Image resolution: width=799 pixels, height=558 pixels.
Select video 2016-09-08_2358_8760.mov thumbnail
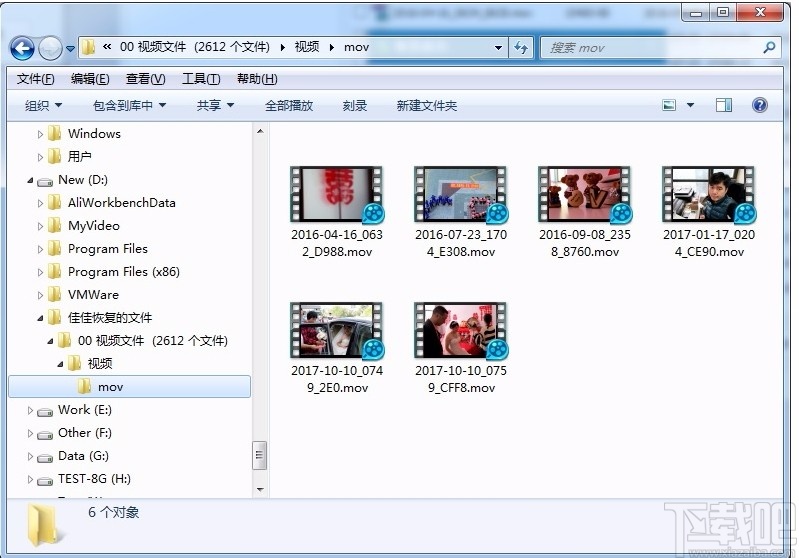coord(585,195)
